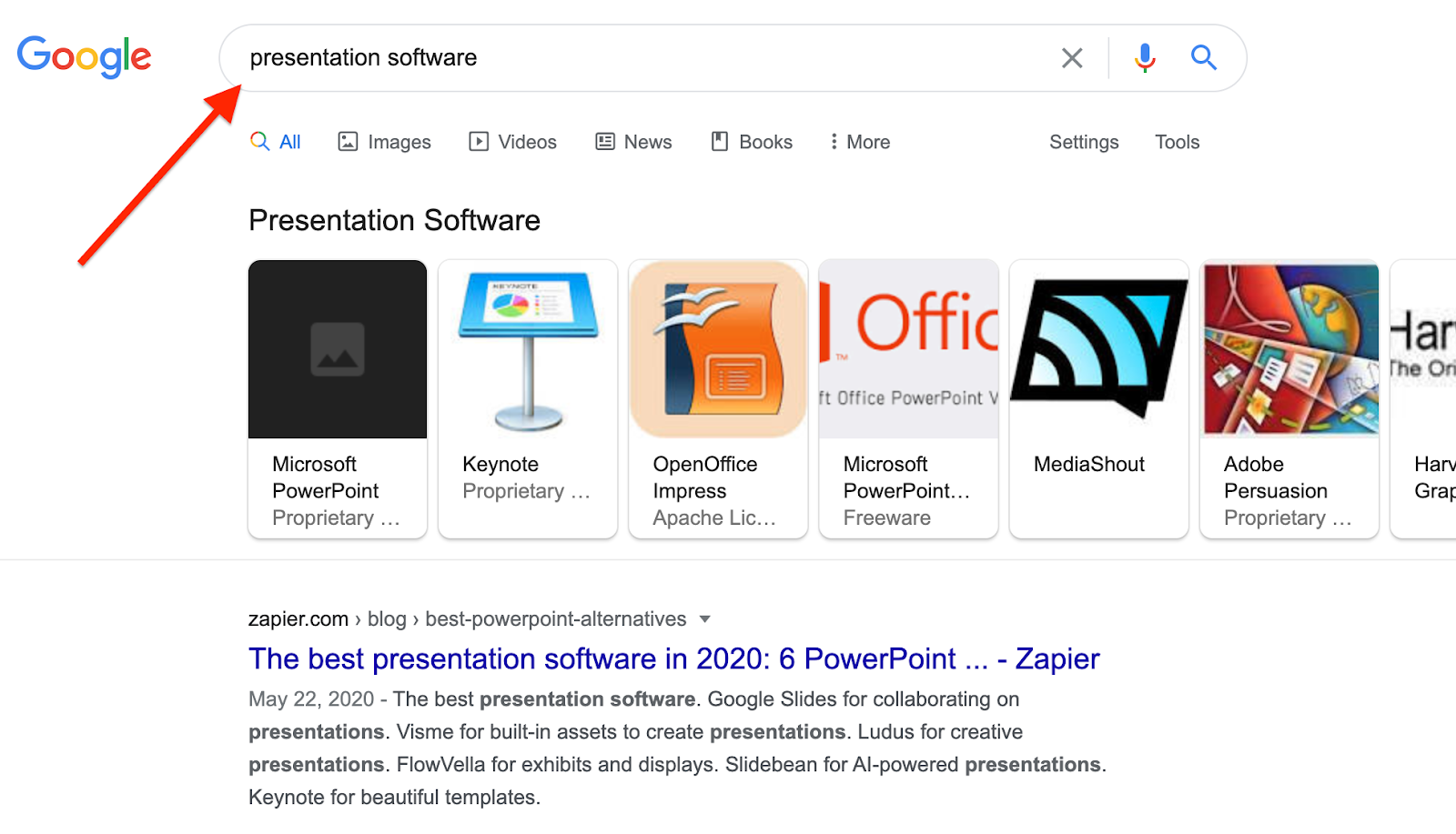Clear the search box with the X icon
The width and height of the screenshot is (1456, 834).
(1072, 58)
